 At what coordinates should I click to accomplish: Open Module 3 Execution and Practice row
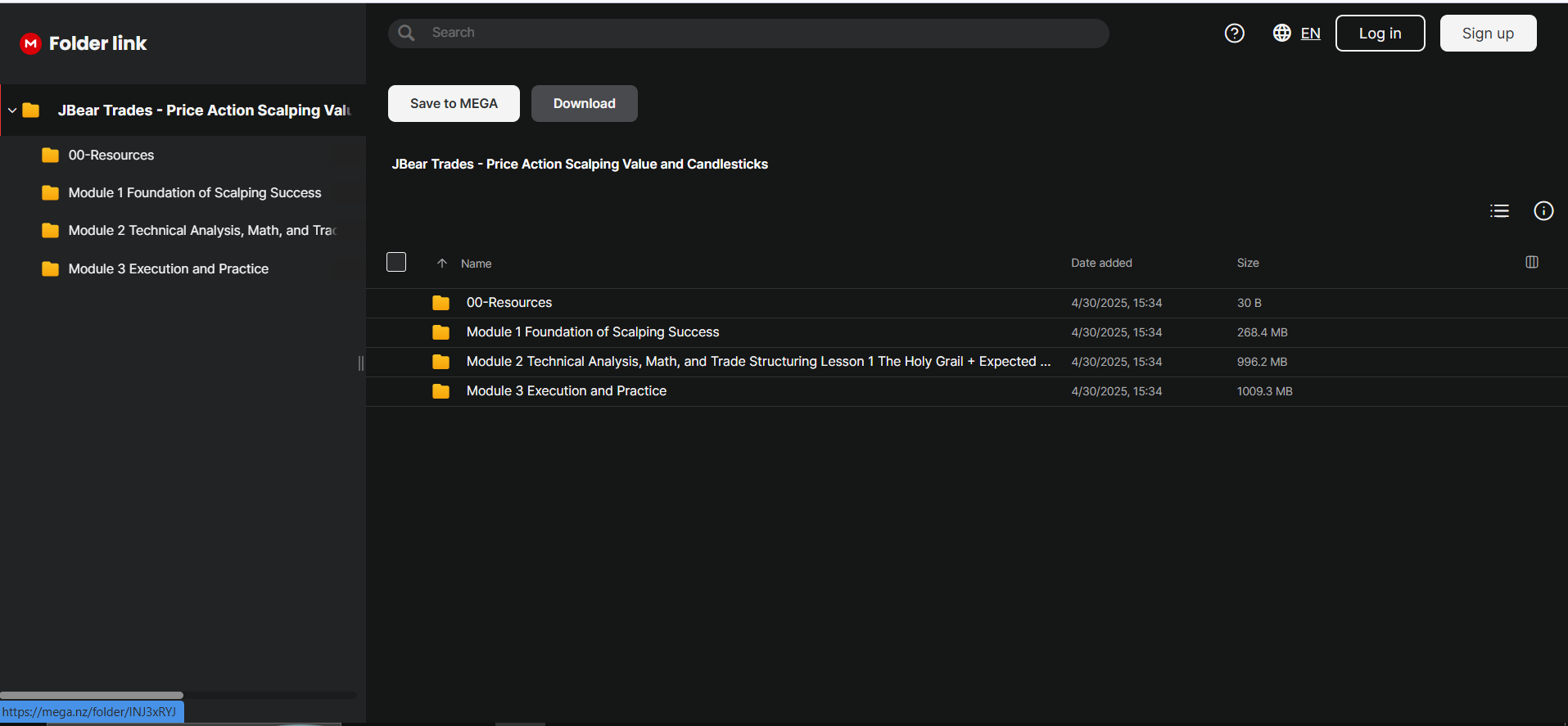(x=966, y=391)
